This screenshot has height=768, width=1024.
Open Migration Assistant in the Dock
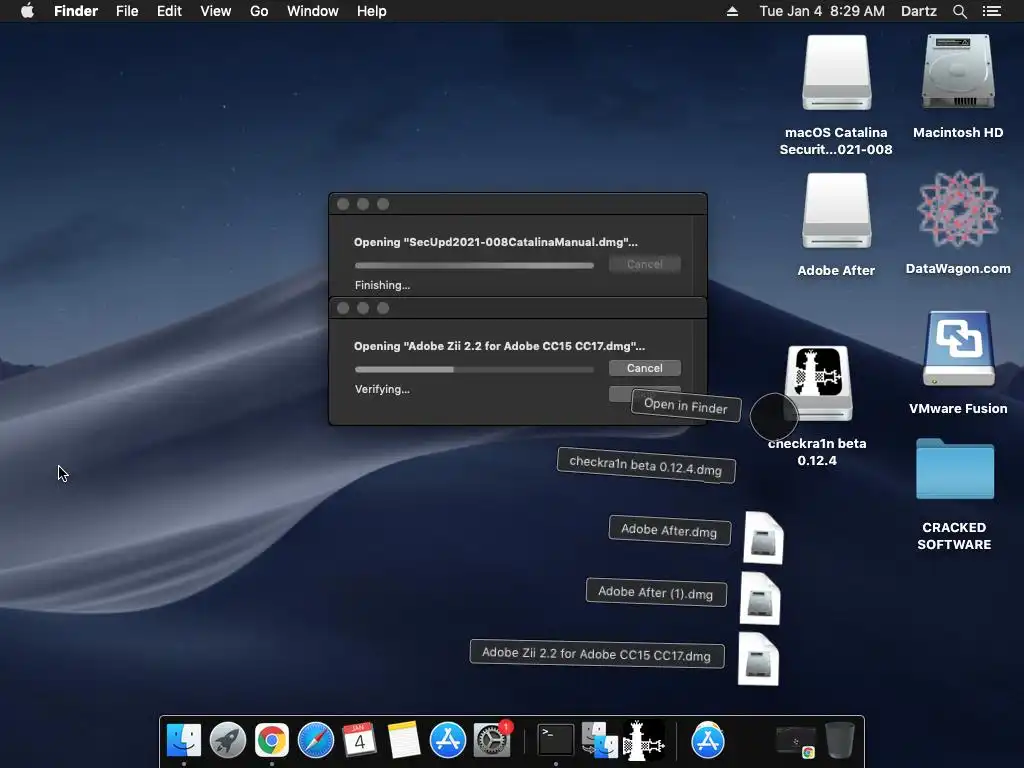click(600, 740)
